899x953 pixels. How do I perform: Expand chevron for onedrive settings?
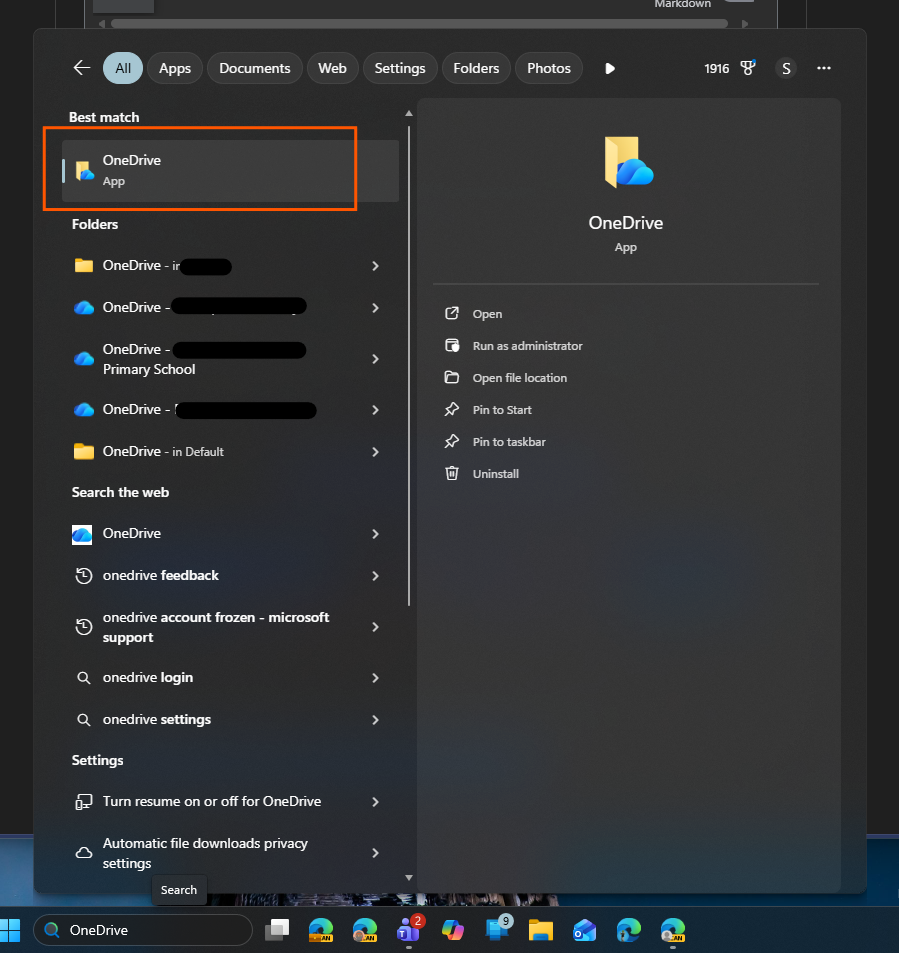pyautogui.click(x=376, y=720)
